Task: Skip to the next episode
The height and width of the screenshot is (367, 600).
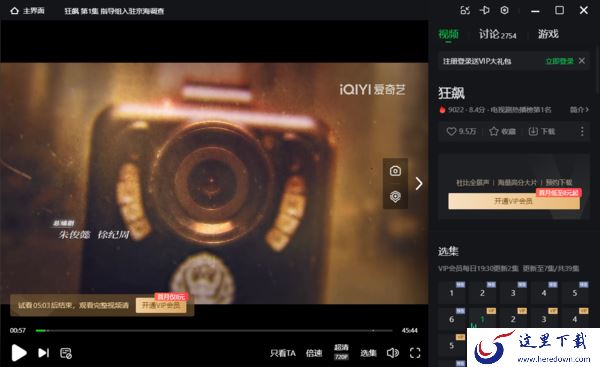Action: coord(43,353)
